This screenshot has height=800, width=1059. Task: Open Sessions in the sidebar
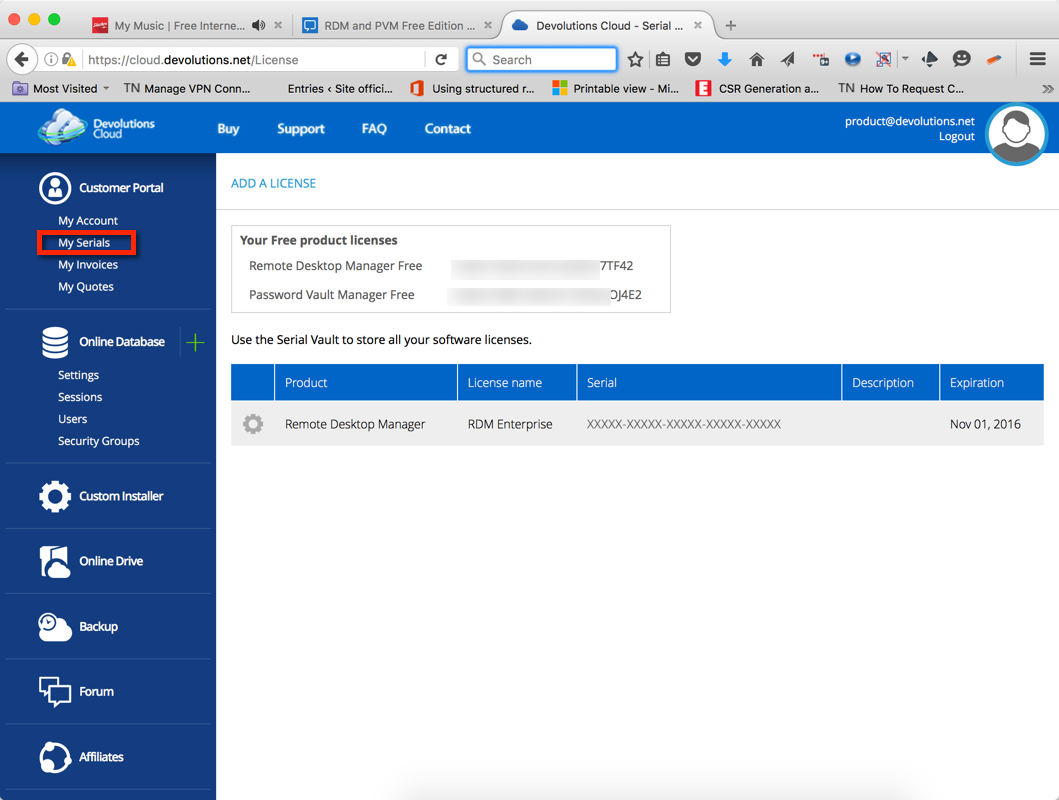[x=80, y=397]
